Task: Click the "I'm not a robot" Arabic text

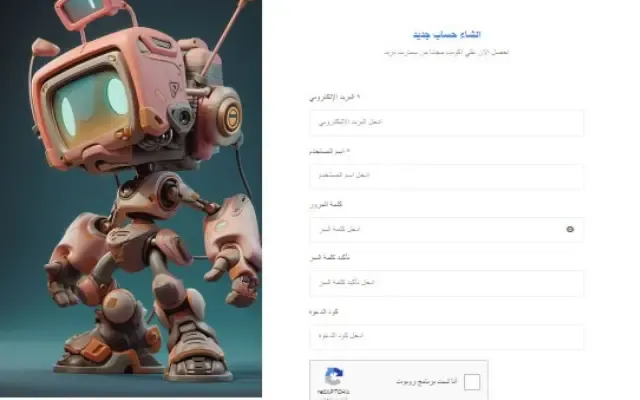Action: coord(427,382)
